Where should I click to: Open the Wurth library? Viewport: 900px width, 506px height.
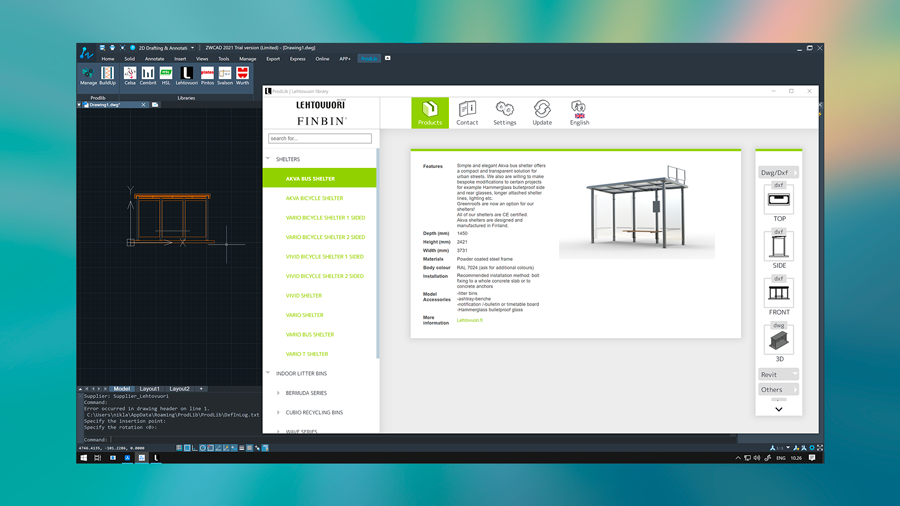coord(243,76)
